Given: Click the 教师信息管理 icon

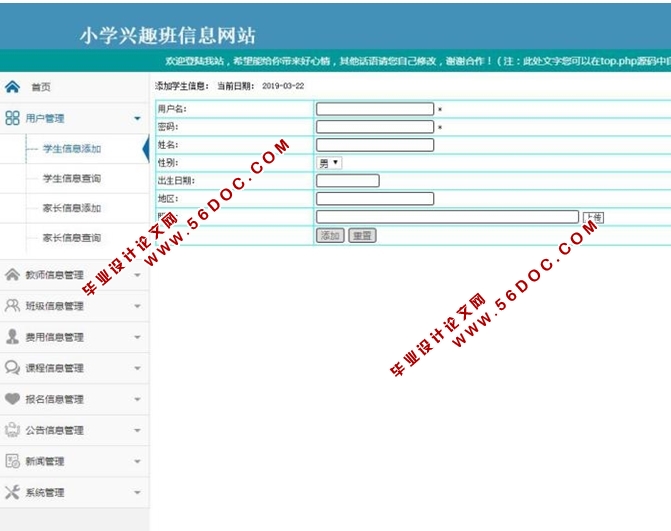Looking at the screenshot, I should [x=12, y=275].
